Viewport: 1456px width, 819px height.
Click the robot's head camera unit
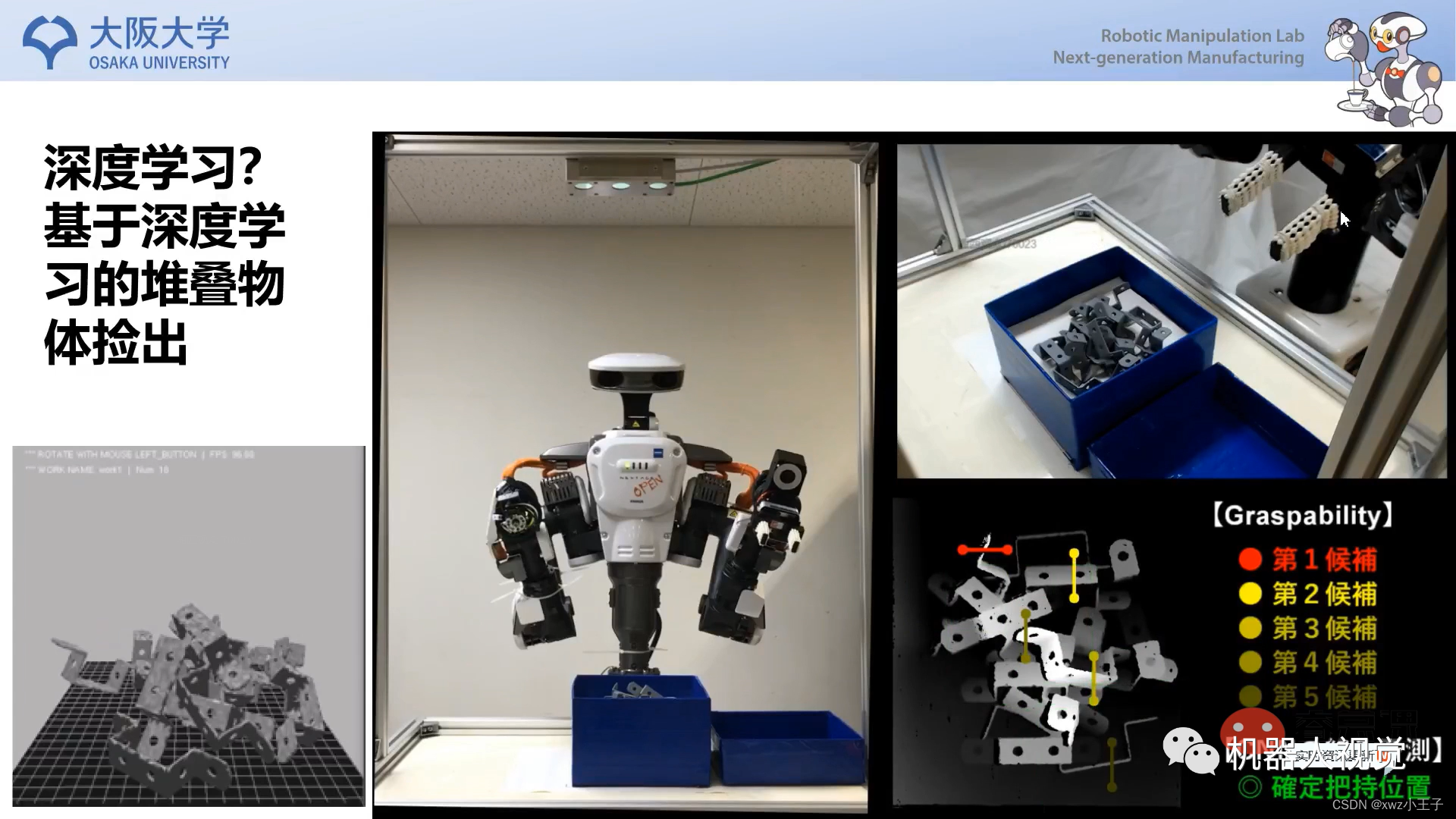pos(635,372)
